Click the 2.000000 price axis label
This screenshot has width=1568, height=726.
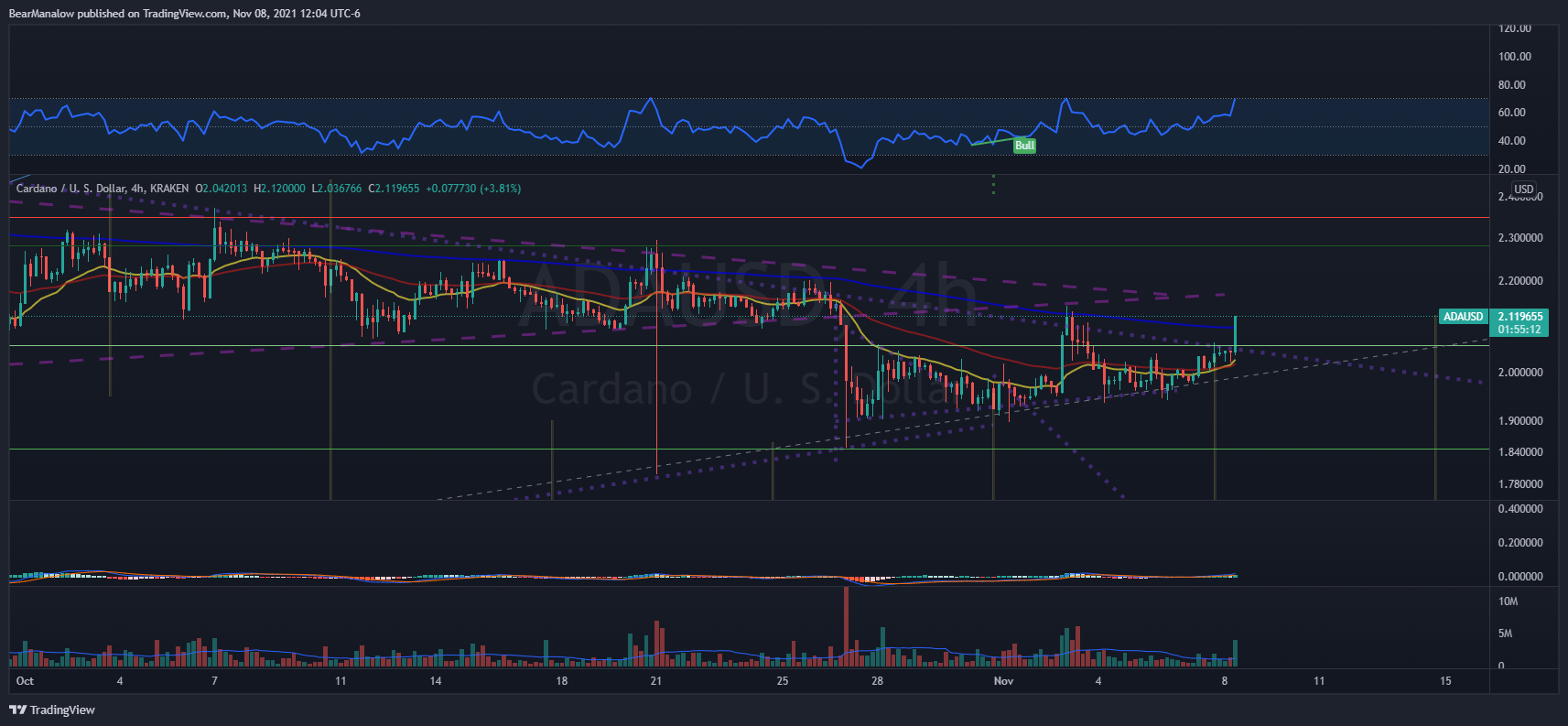(x=1519, y=373)
